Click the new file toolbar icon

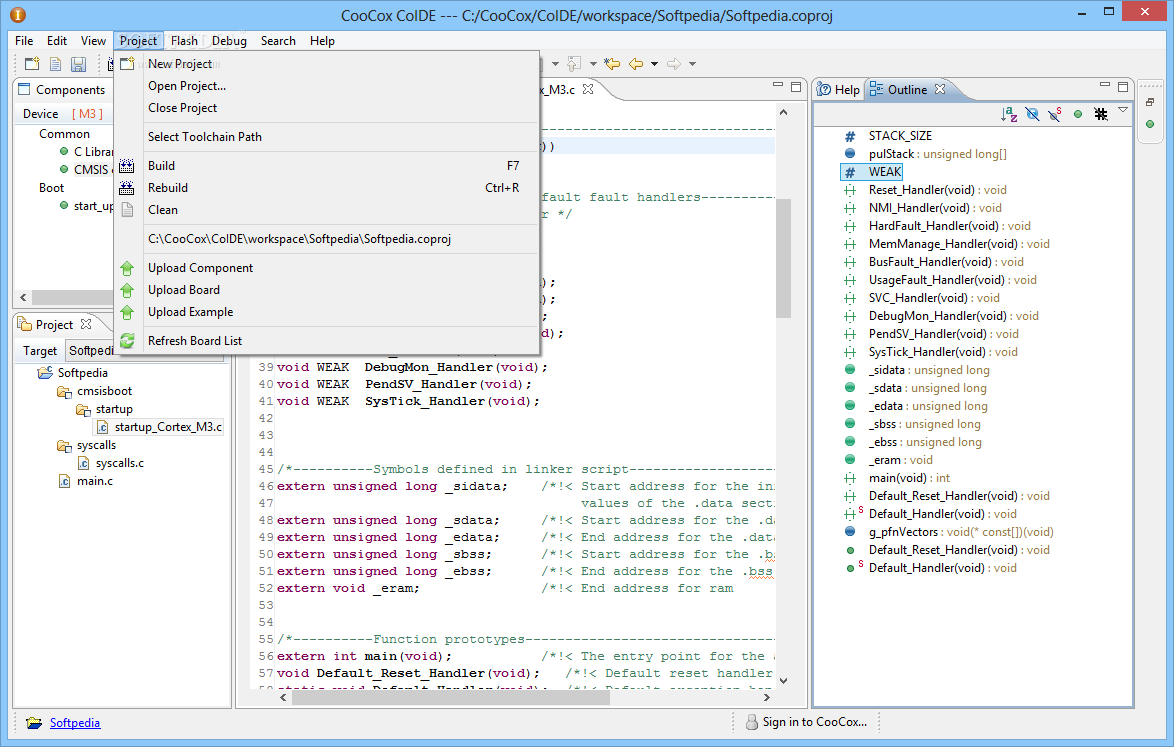[55, 64]
